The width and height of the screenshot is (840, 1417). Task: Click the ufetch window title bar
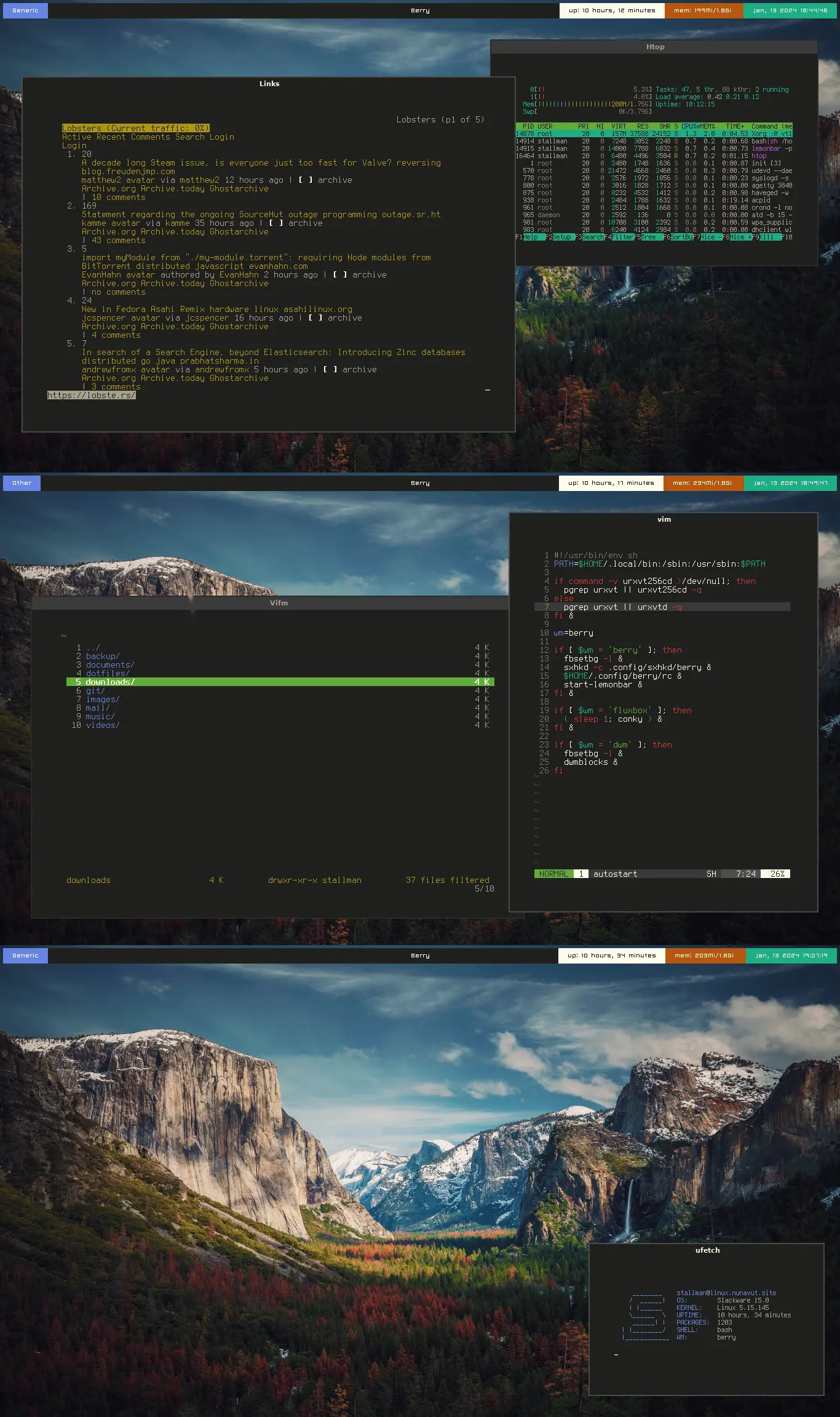[707, 1250]
